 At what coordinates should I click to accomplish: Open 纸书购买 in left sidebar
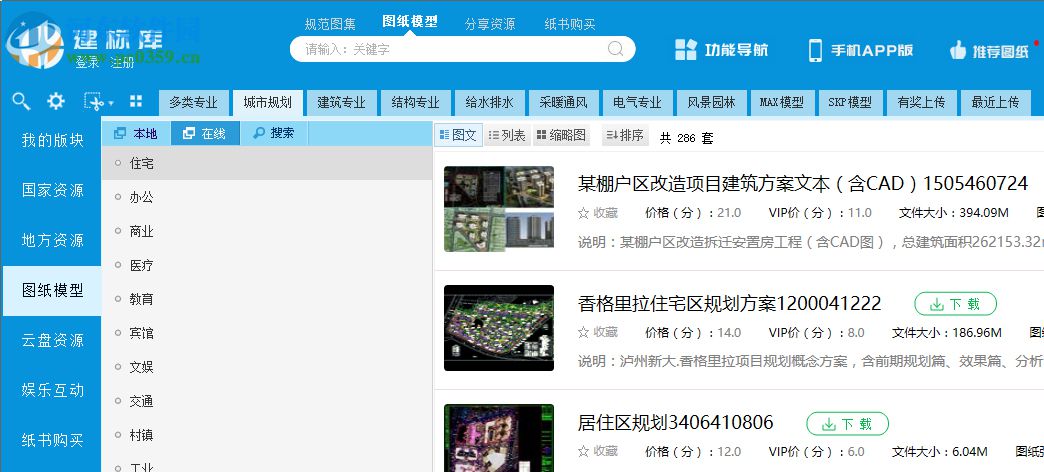coord(52,440)
